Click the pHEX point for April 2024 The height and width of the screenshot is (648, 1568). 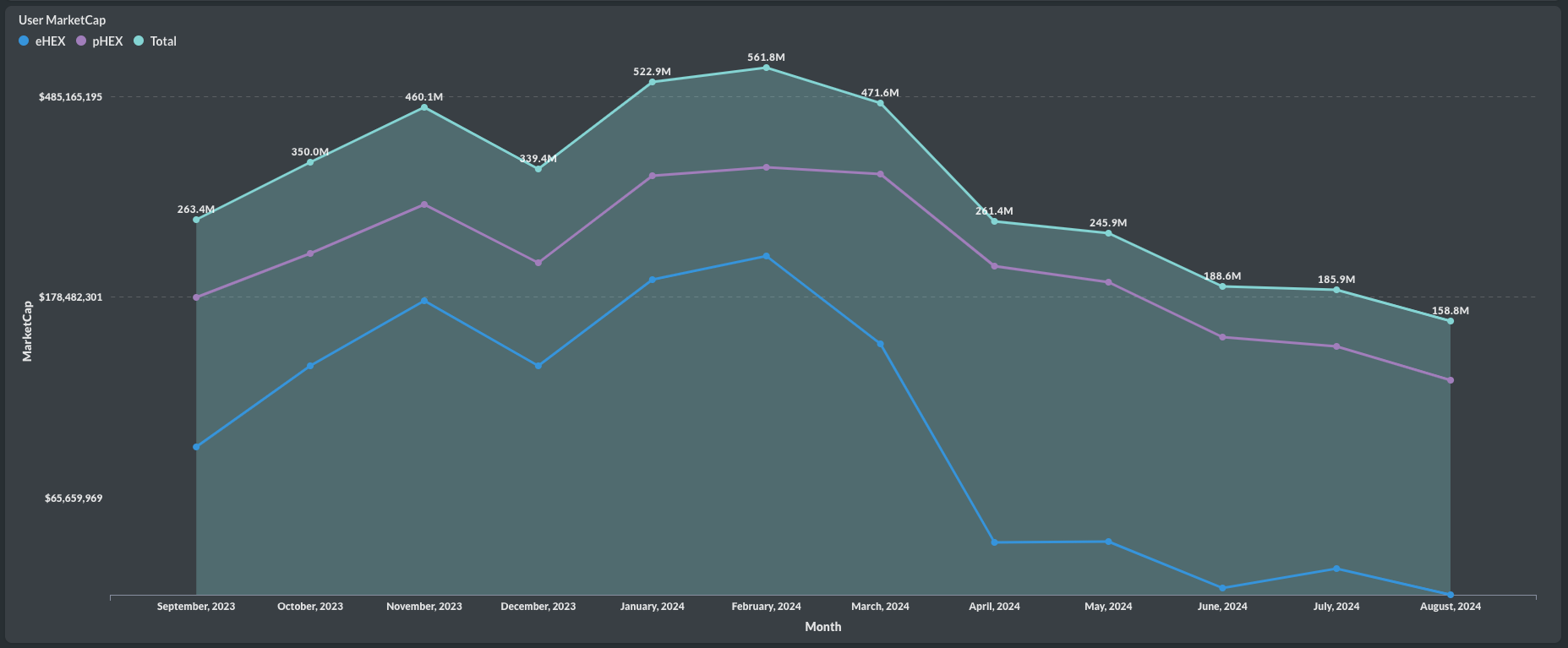point(994,266)
